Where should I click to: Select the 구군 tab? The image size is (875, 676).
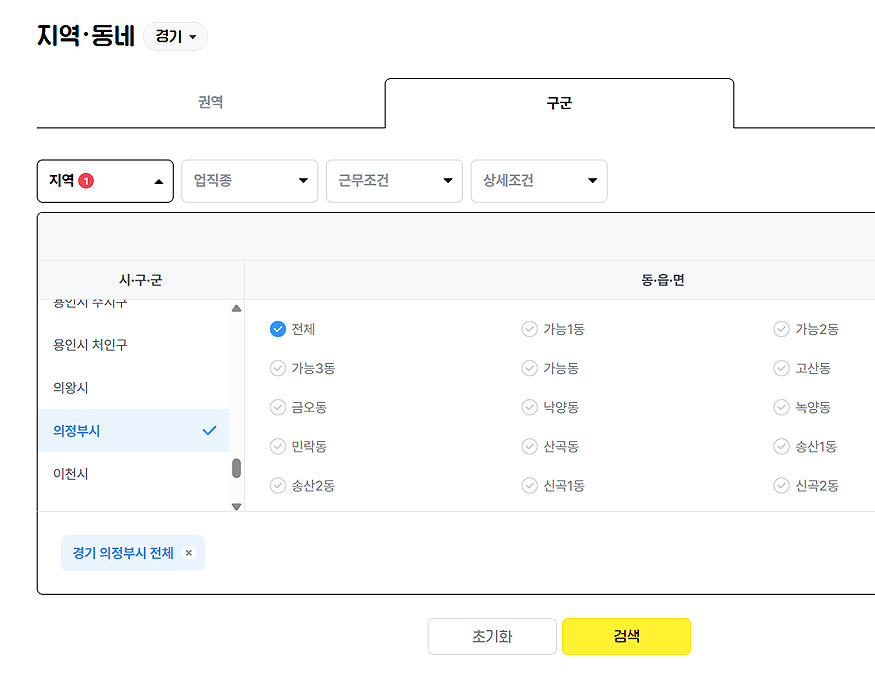(x=559, y=103)
